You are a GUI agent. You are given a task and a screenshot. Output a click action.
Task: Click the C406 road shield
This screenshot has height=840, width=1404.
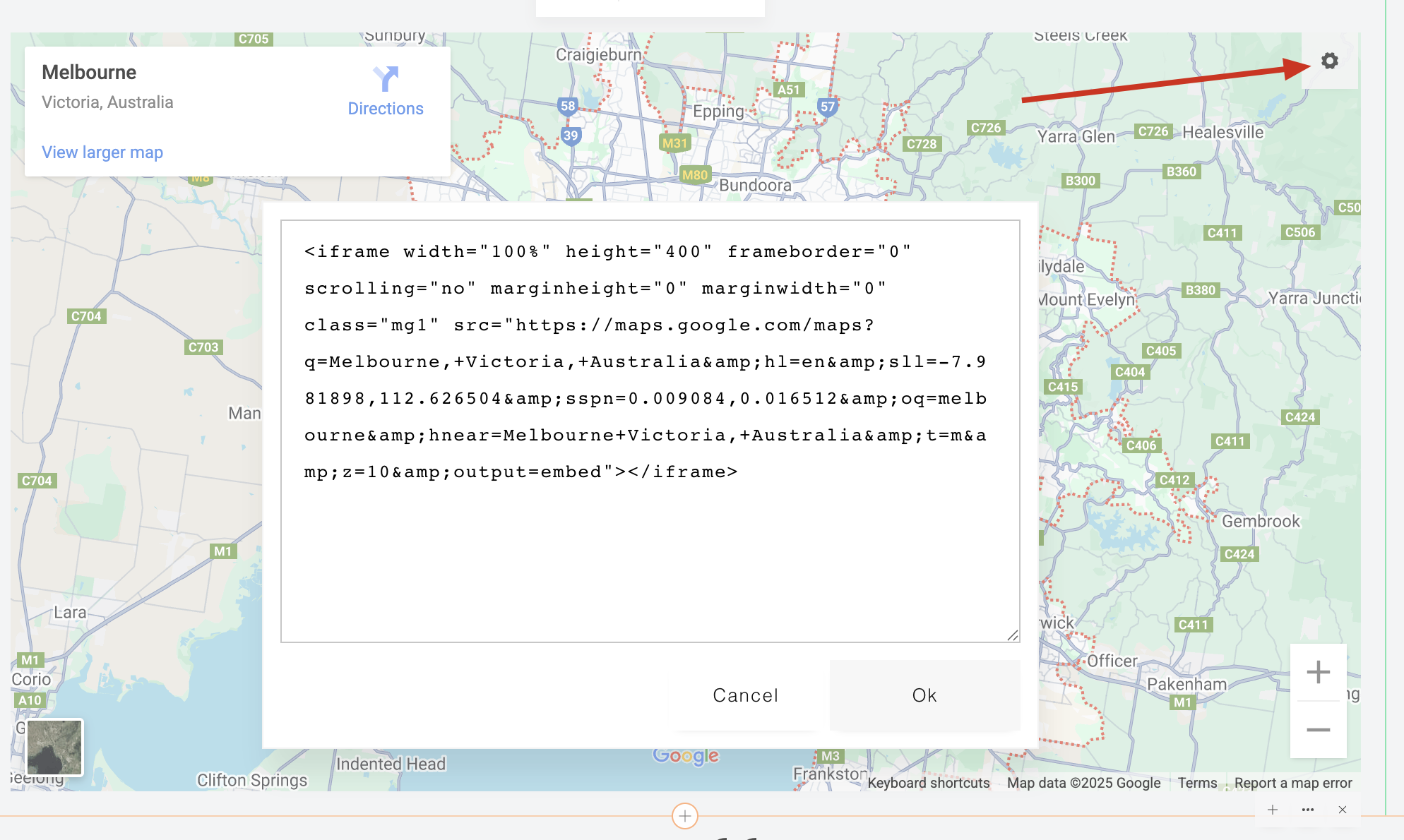(x=1141, y=445)
